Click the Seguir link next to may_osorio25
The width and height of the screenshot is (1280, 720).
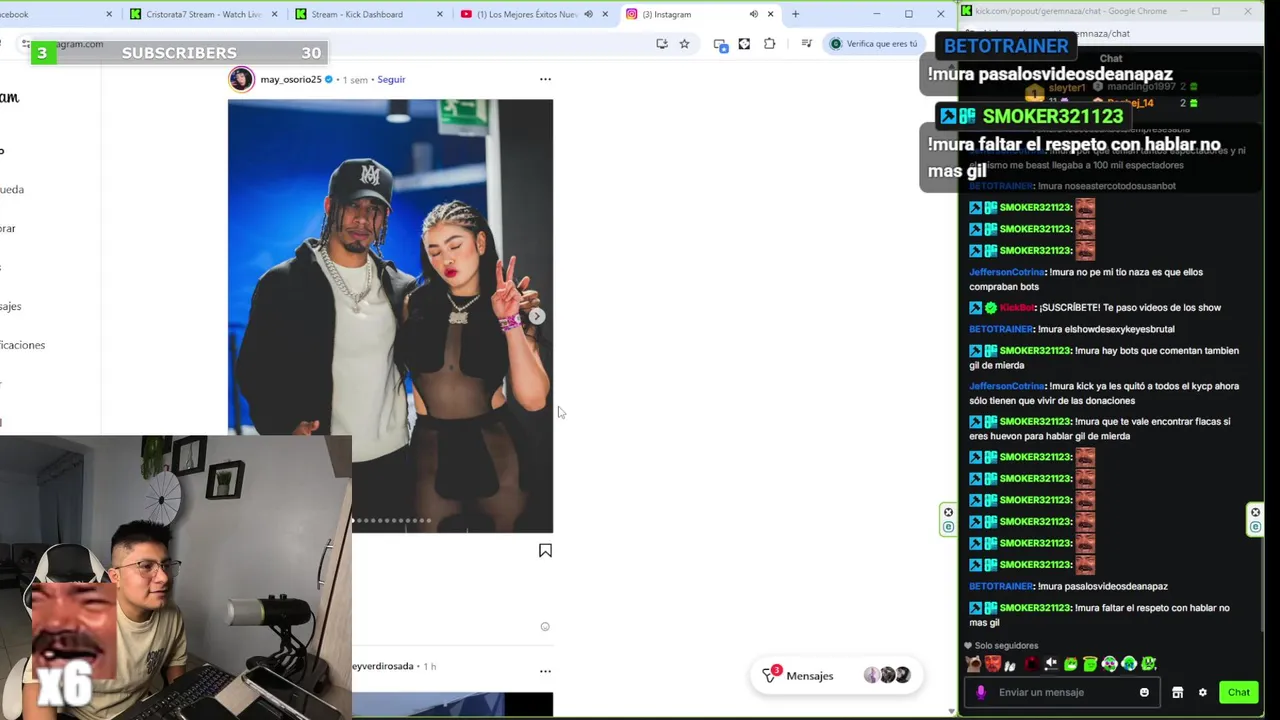pos(391,79)
